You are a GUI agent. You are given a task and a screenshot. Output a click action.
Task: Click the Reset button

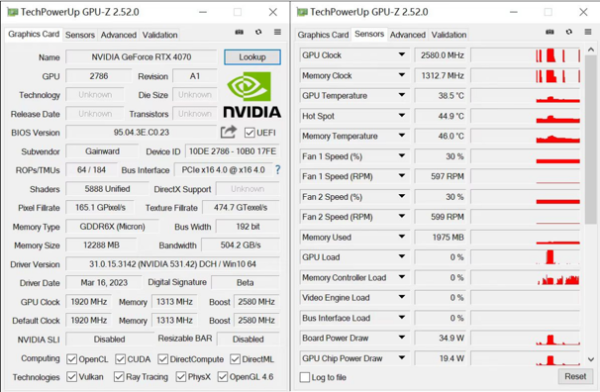[575, 376]
